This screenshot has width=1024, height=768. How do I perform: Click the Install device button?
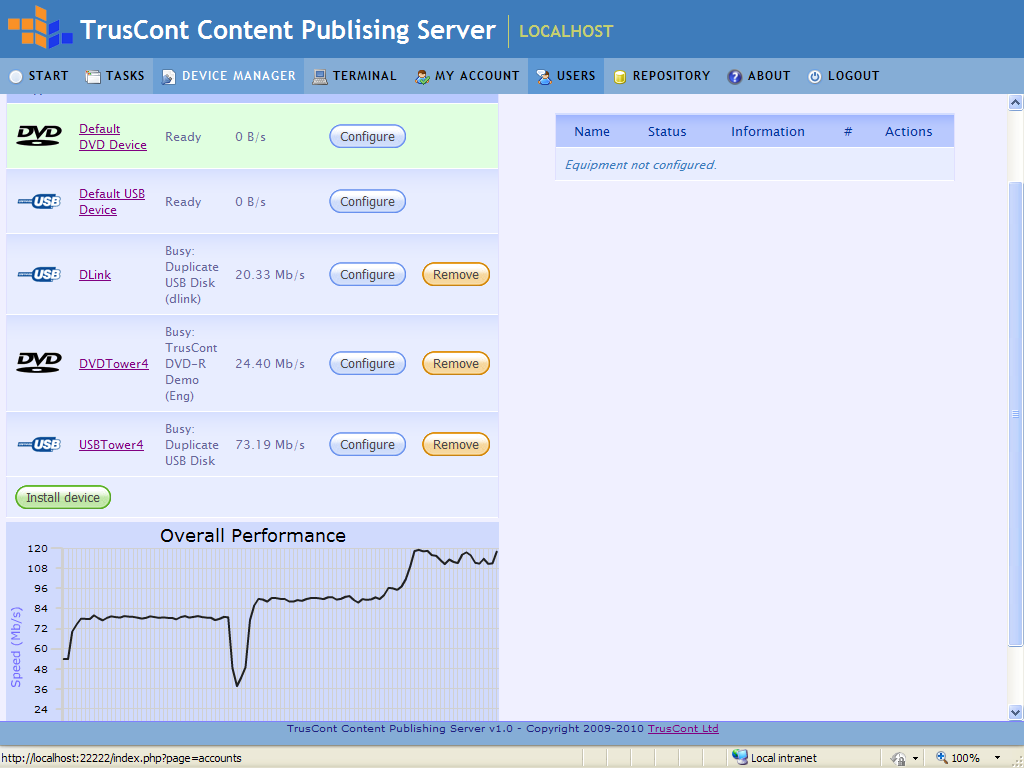(63, 498)
